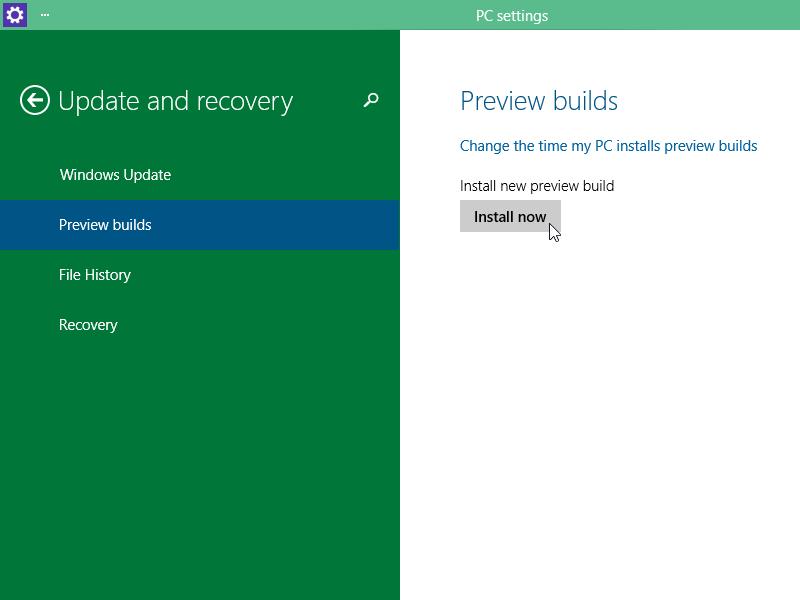Click the Install new preview build label
Image resolution: width=800 pixels, height=600 pixels.
537,186
